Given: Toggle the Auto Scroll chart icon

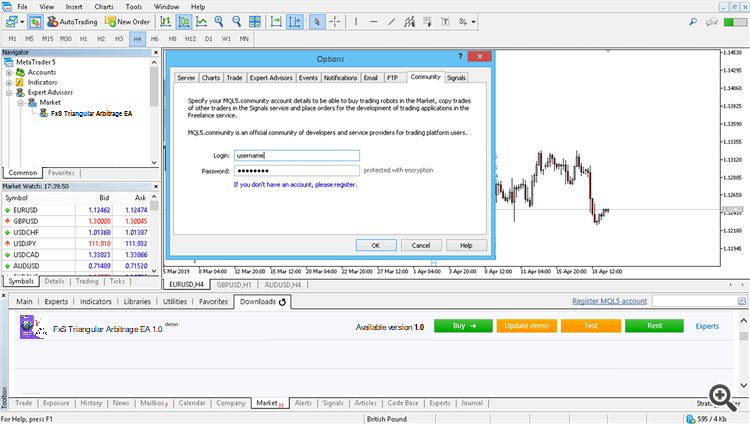Looking at the screenshot, I should coord(276,22).
